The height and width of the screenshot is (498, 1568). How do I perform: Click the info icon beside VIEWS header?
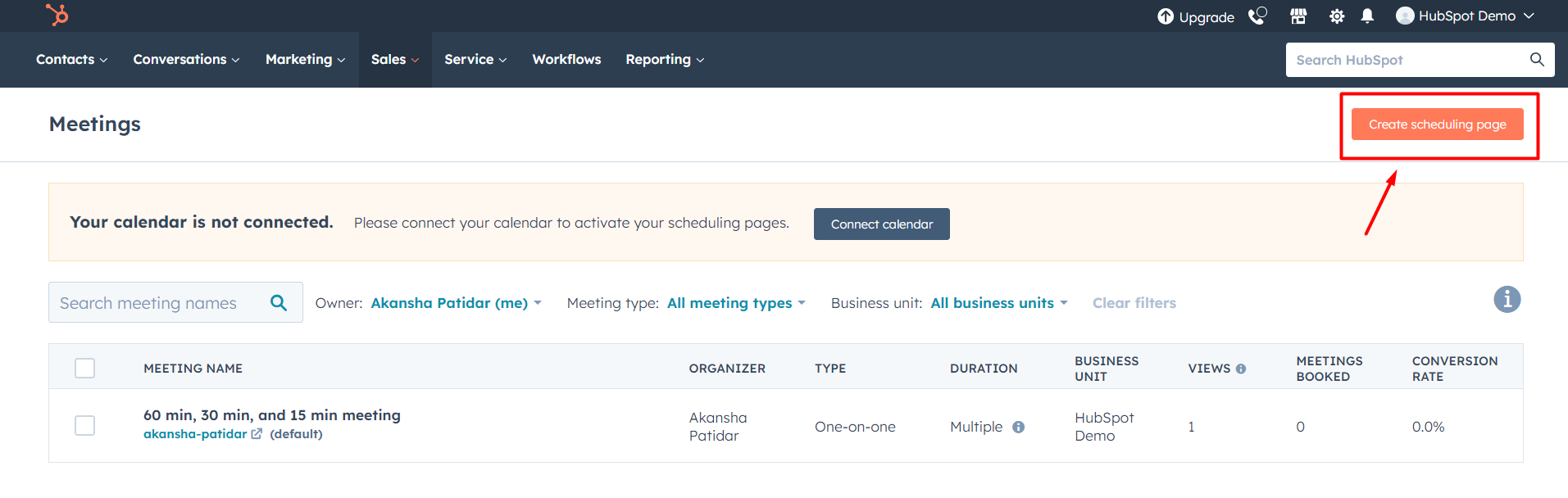[1240, 369]
